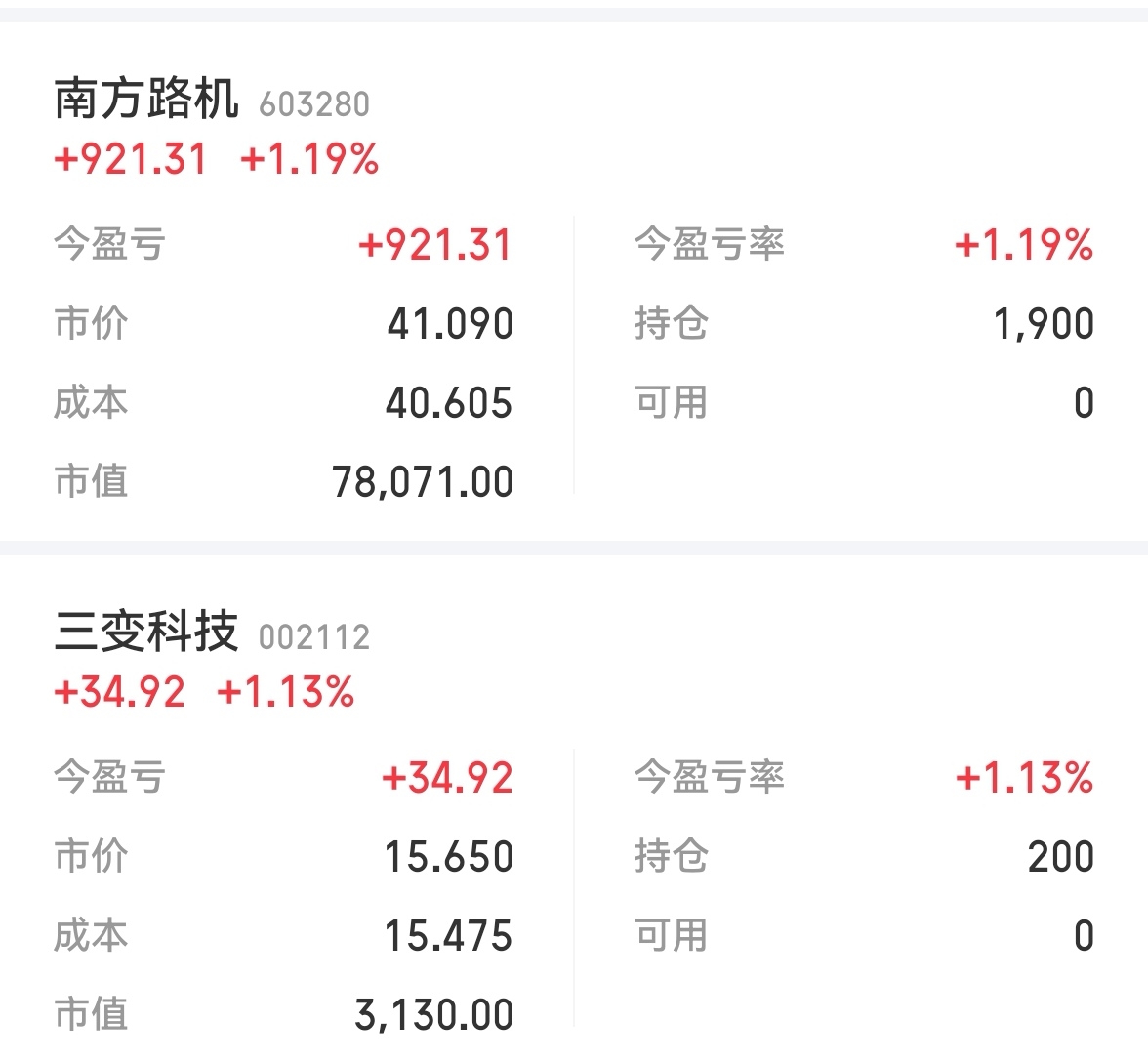This screenshot has height=1062, width=1148.
Task: Click the 市价 label in 南方路机 card
Action: [91, 324]
